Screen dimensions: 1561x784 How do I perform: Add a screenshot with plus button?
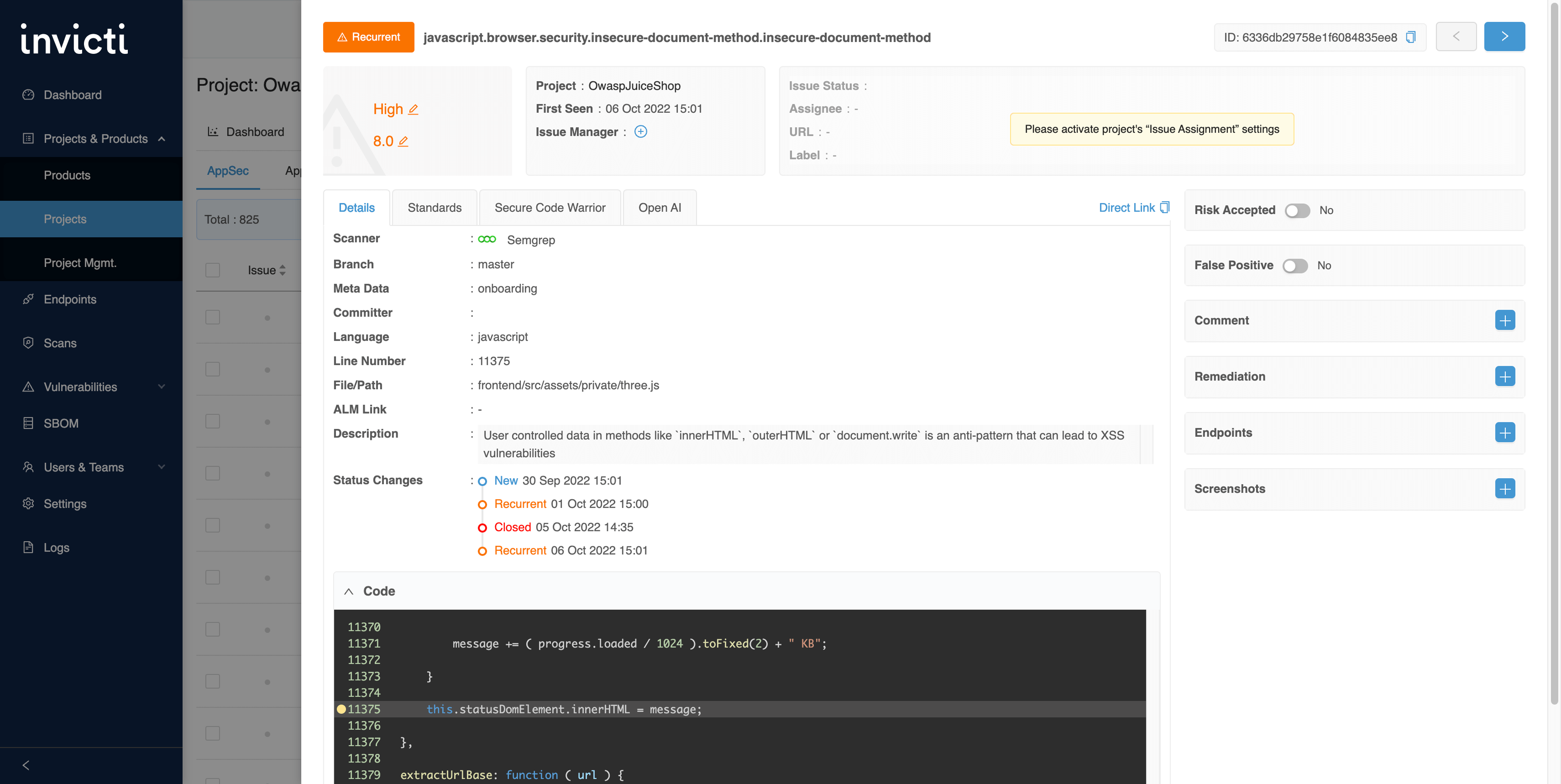tap(1505, 489)
